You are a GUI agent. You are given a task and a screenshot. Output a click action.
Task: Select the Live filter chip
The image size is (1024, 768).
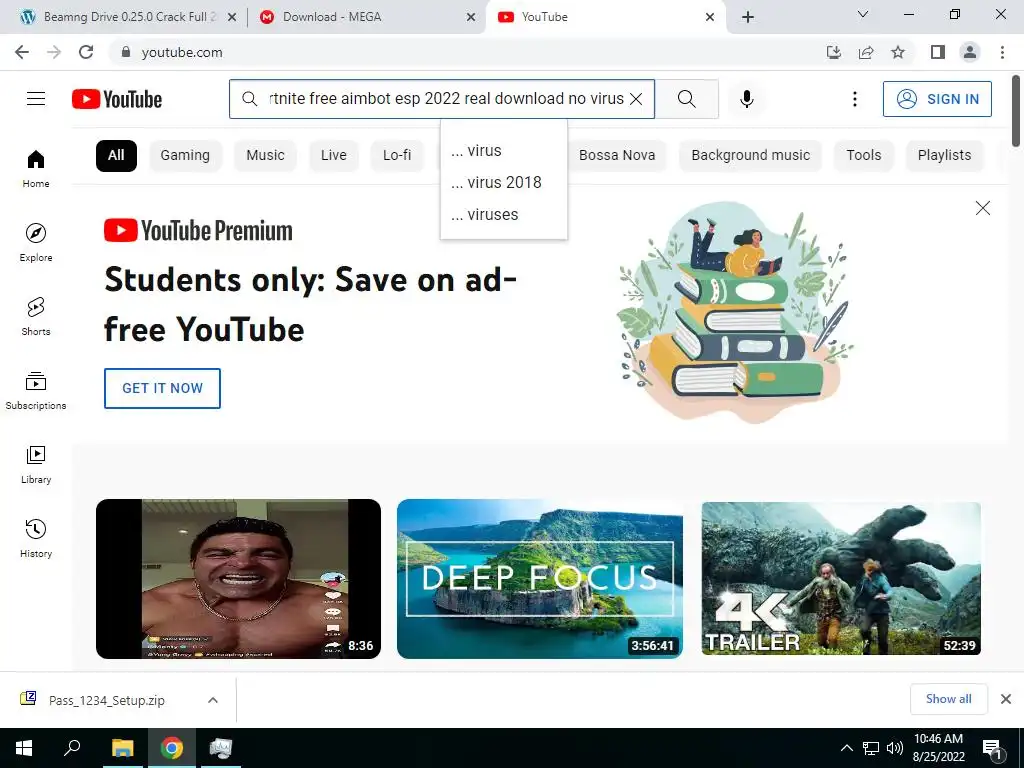334,155
